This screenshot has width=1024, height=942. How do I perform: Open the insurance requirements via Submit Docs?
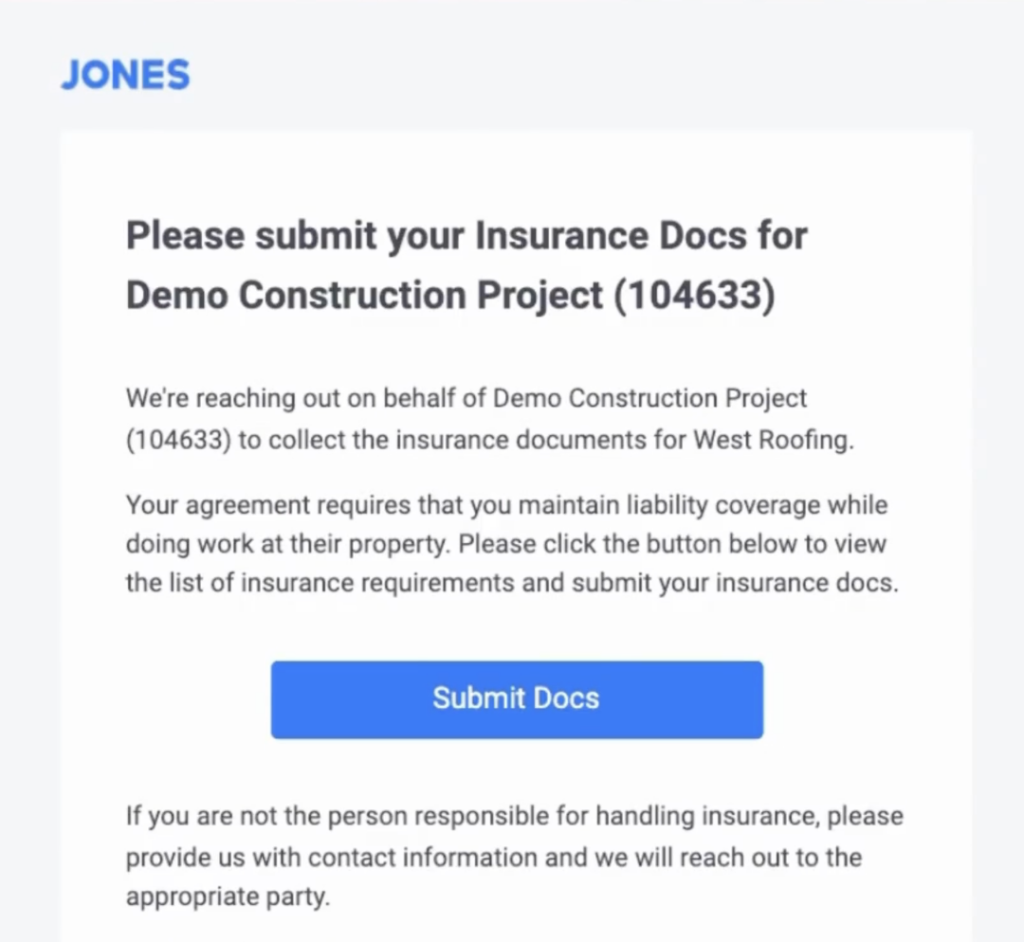click(x=516, y=699)
